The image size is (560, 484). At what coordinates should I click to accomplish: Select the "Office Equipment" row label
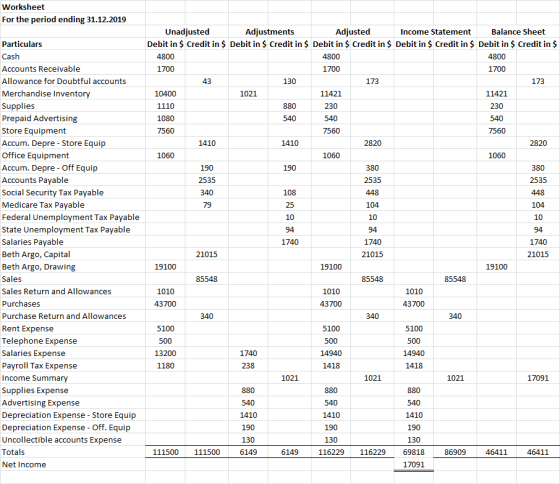click(x=35, y=155)
